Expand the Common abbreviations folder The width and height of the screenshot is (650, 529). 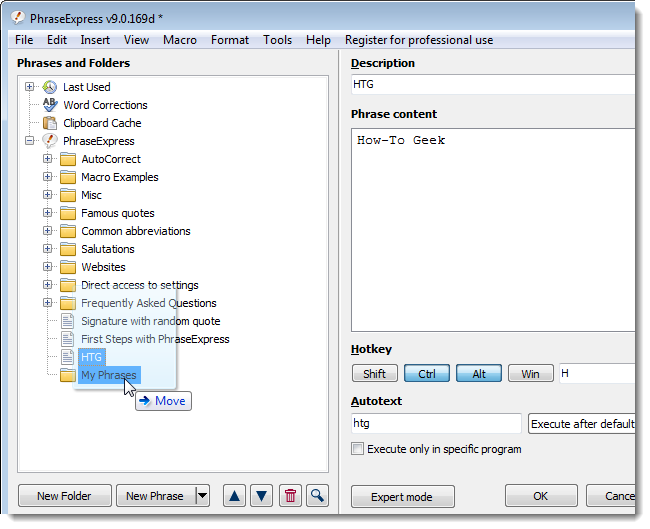(x=48, y=231)
